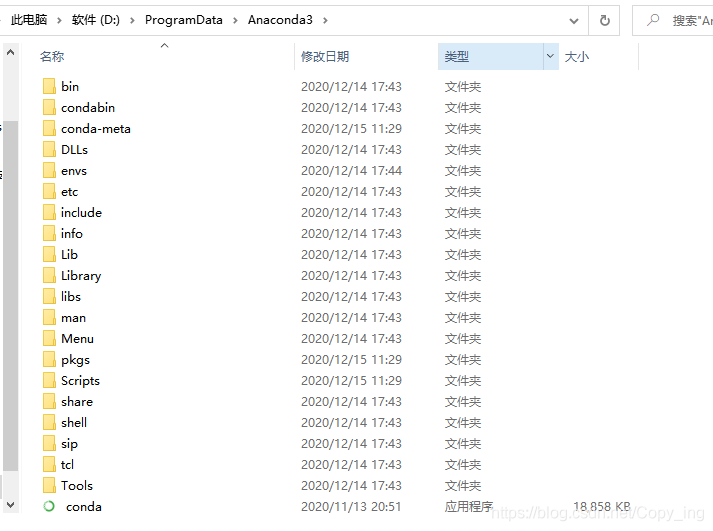713x531 pixels.
Task: Click the condabin folder icon
Action: tap(49, 107)
